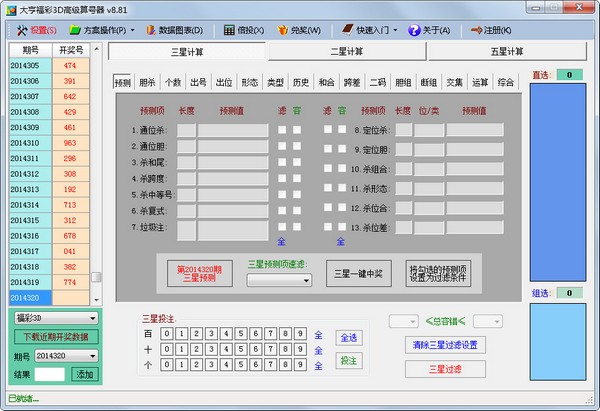Tick the 滤 checkbox for 1.通位杀

282,130
